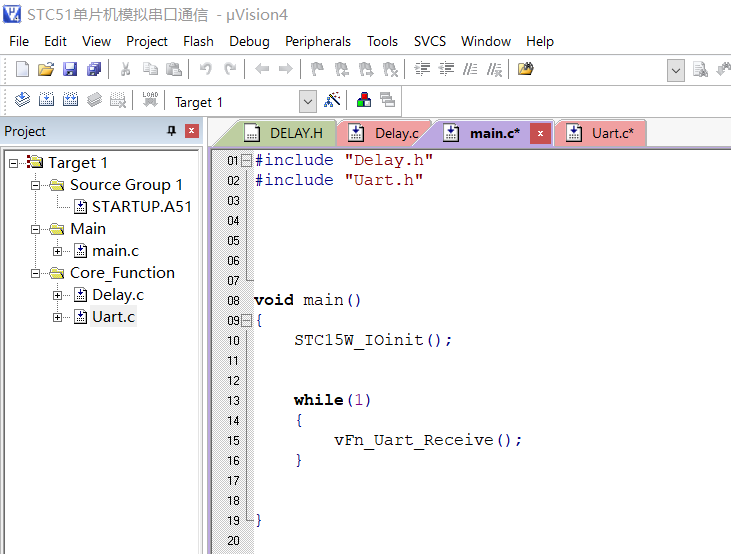
Task: Expand the Uart.c file node
Action: pos(57,318)
